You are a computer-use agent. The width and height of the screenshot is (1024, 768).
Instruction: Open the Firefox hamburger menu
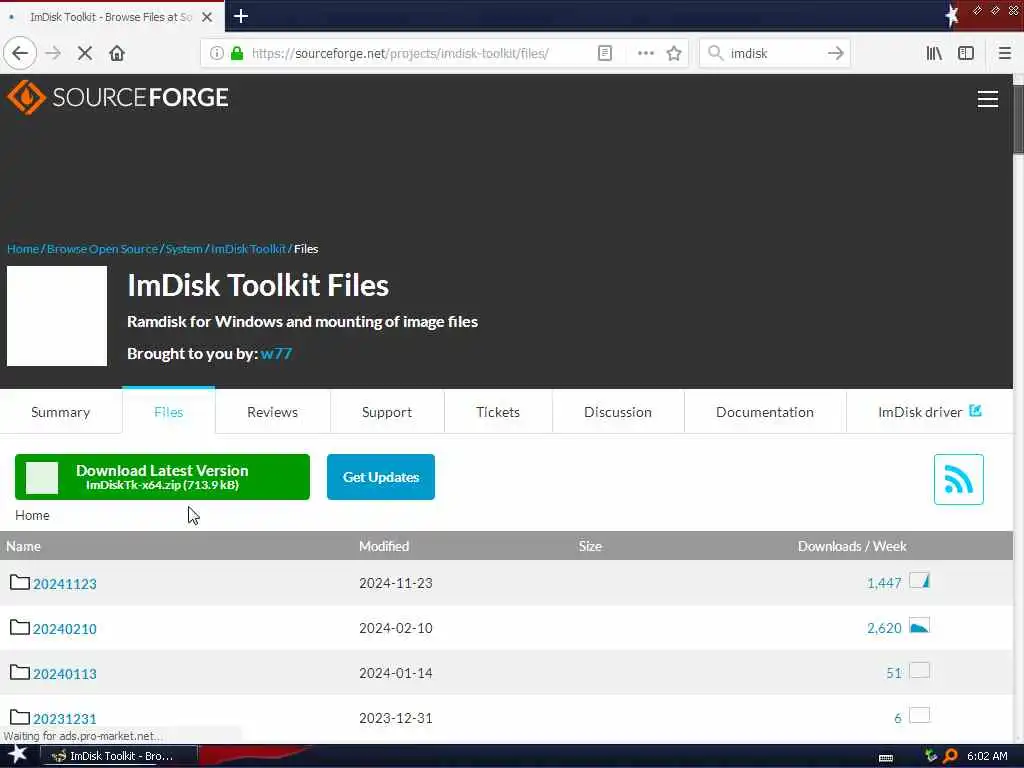pyautogui.click(x=1004, y=54)
